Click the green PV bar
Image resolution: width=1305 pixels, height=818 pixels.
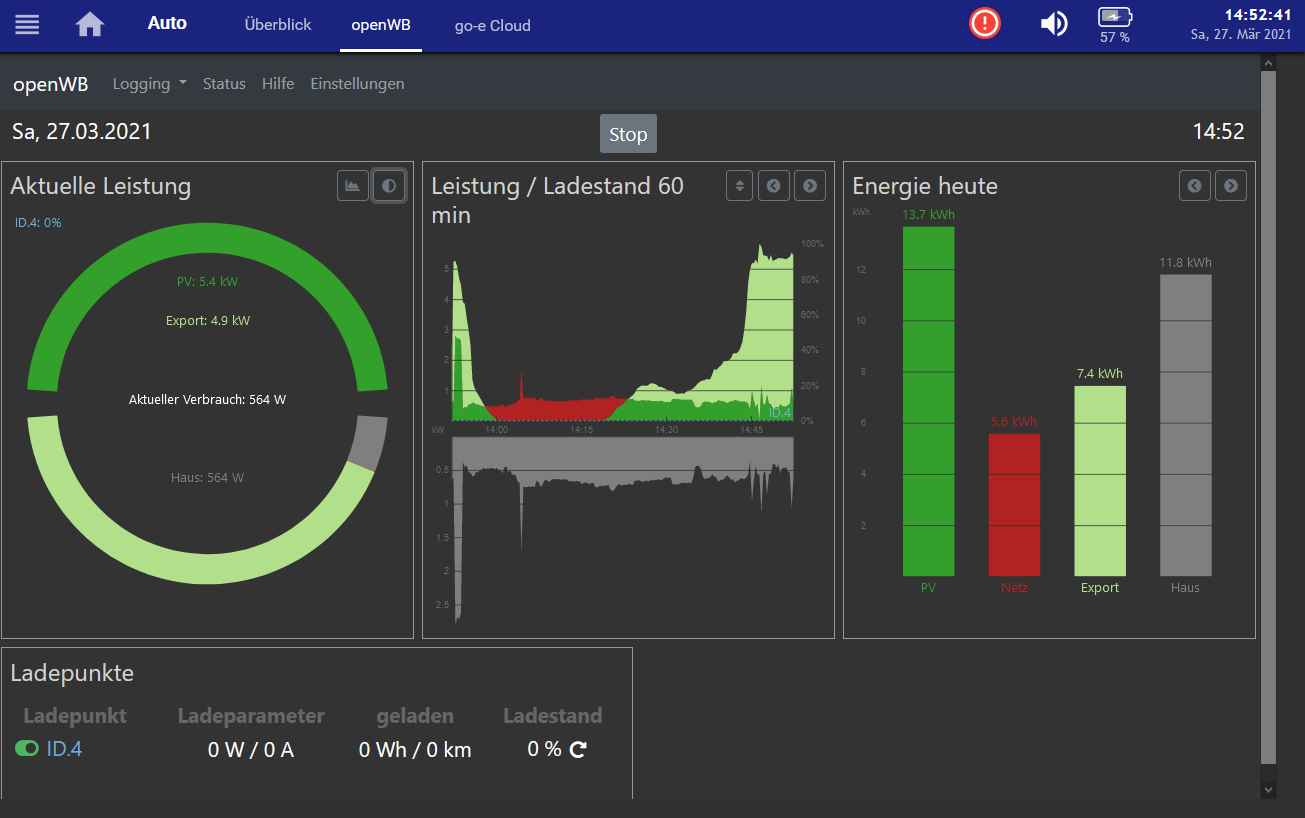(929, 401)
